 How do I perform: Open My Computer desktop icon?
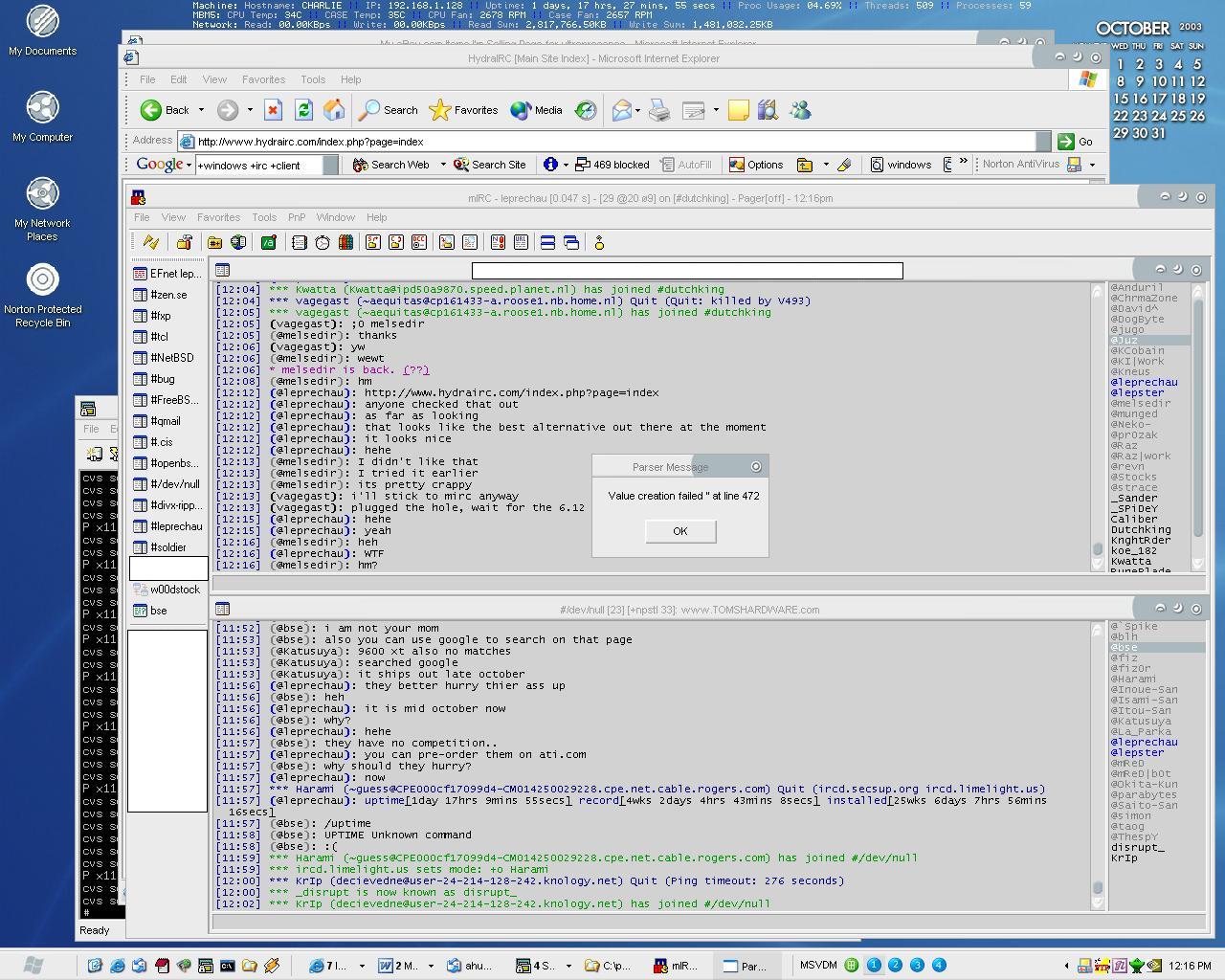point(42,117)
